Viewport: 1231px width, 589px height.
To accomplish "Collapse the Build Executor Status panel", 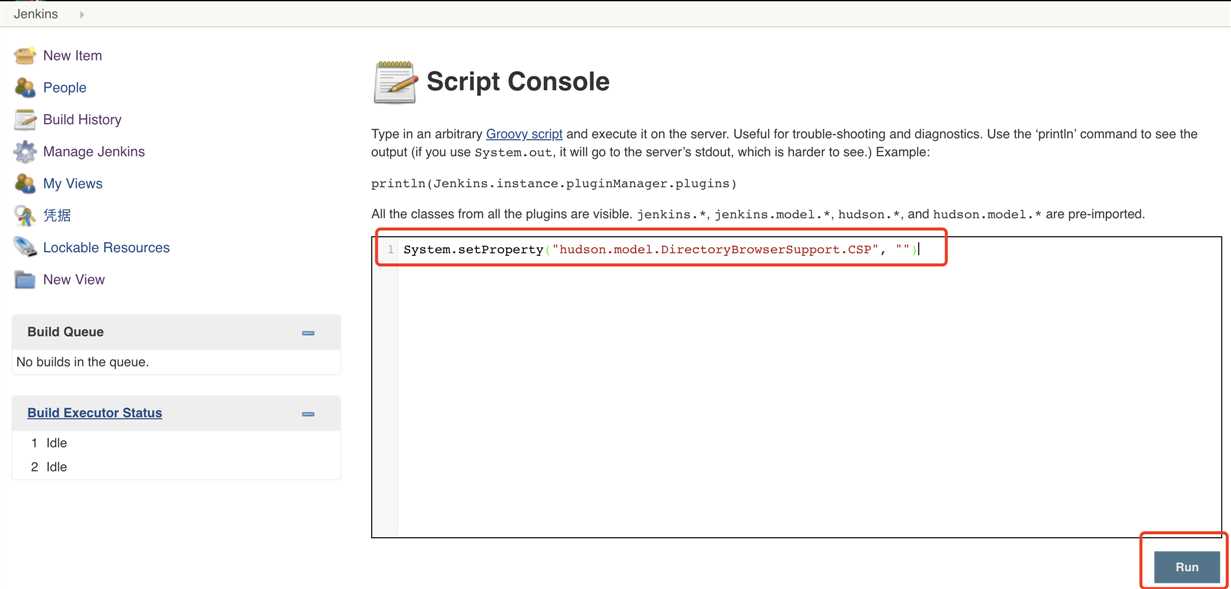I will 308,414.
